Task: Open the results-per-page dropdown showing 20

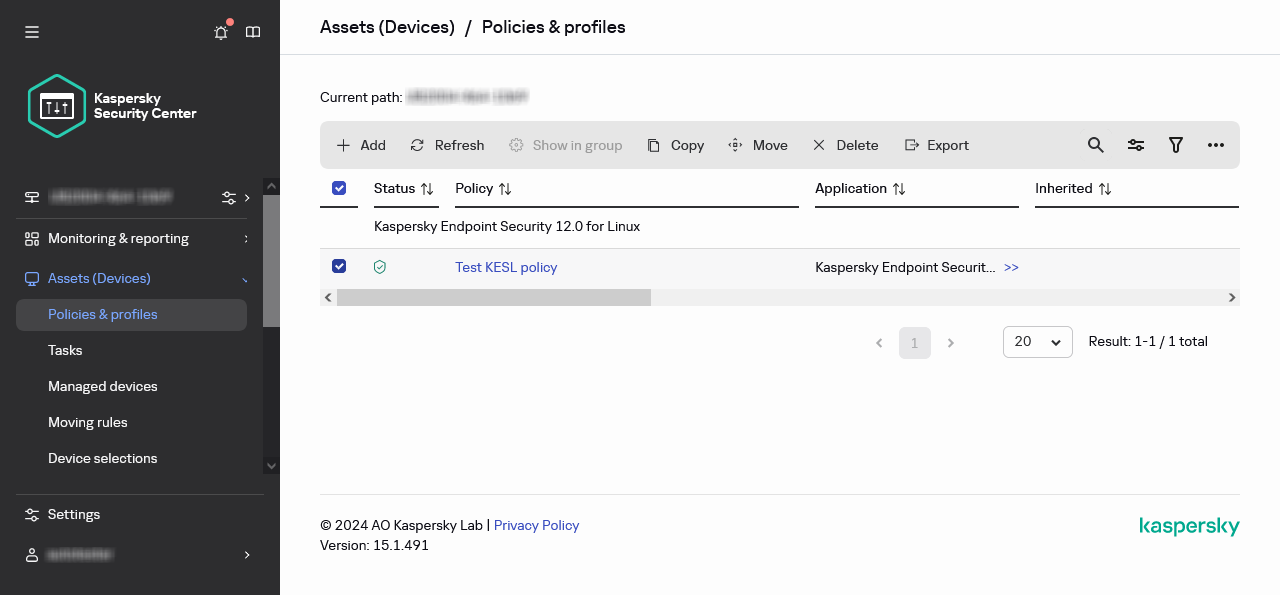Action: coord(1037,342)
